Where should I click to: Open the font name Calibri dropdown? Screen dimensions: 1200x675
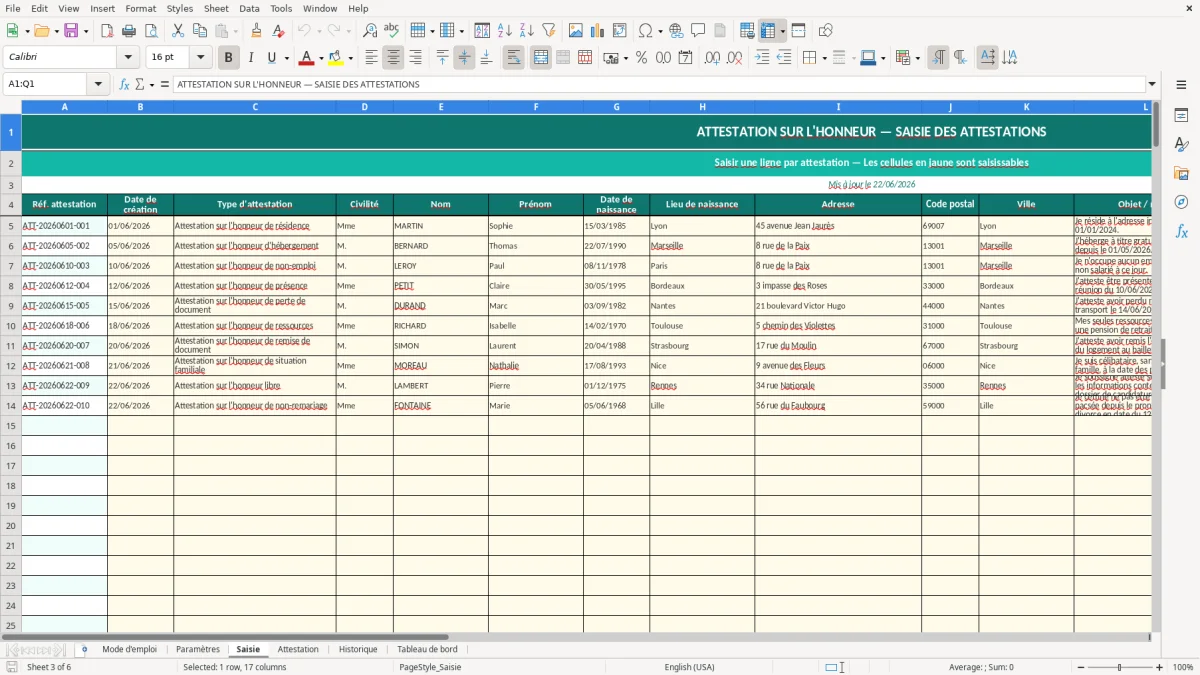click(x=126, y=58)
